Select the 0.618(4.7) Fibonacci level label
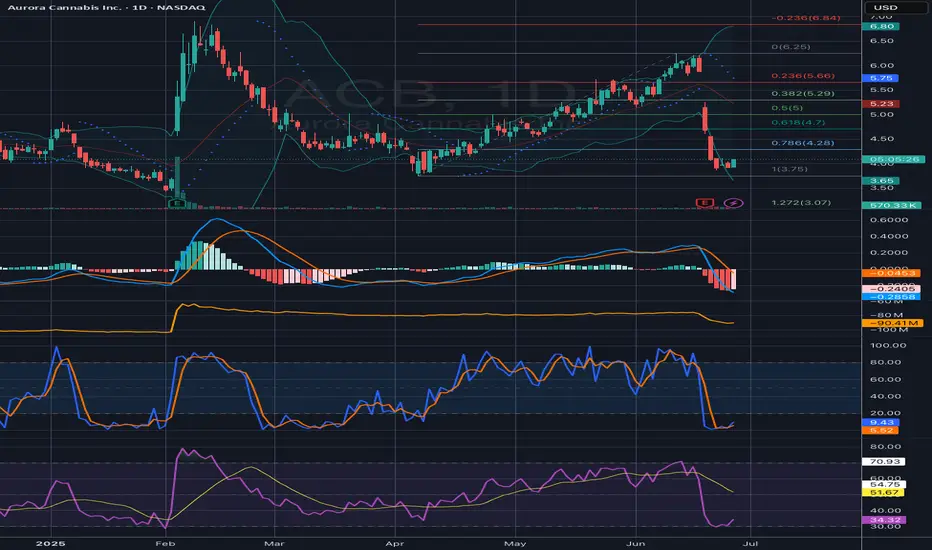 798,122
